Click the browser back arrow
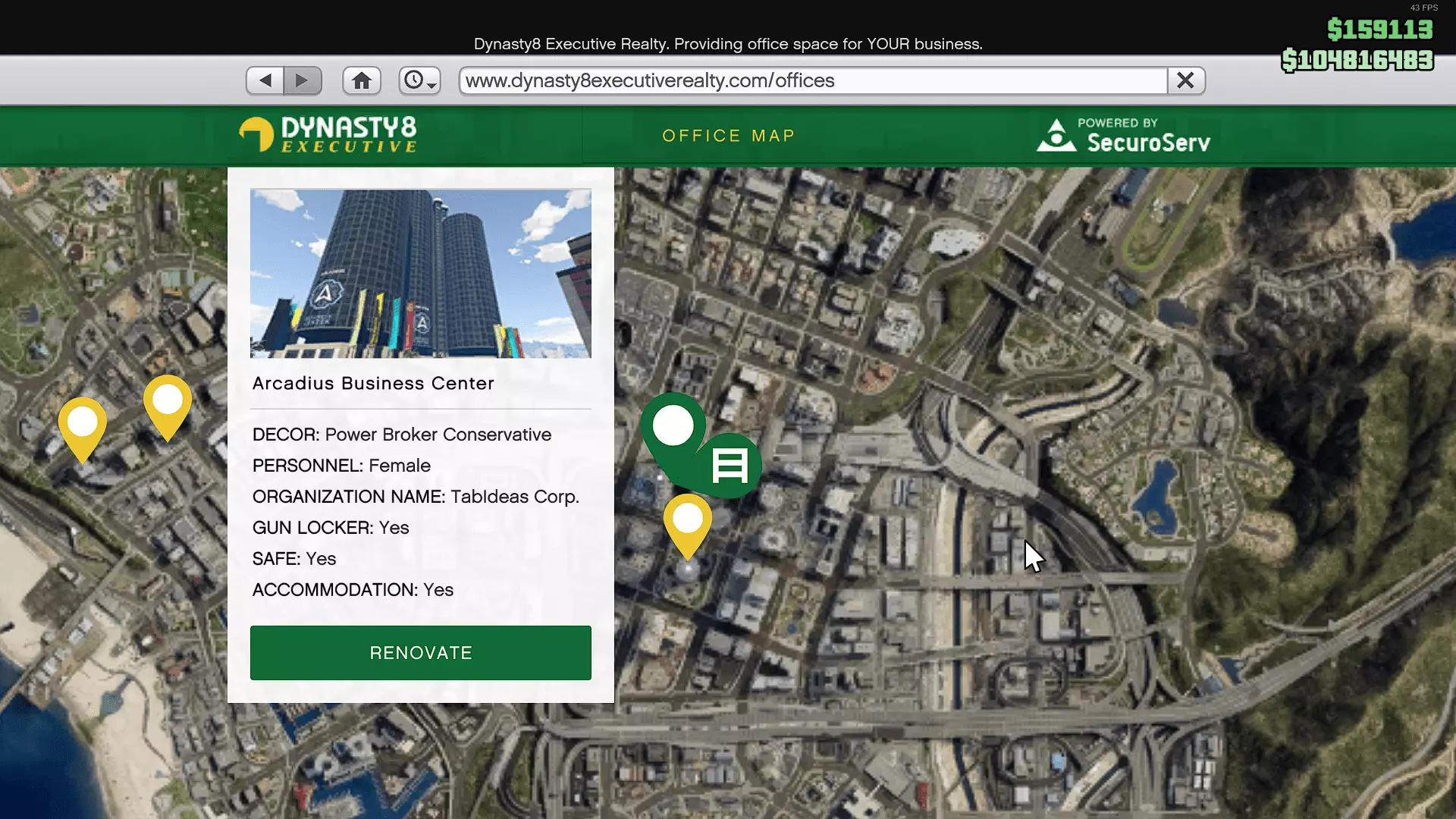 265,80
